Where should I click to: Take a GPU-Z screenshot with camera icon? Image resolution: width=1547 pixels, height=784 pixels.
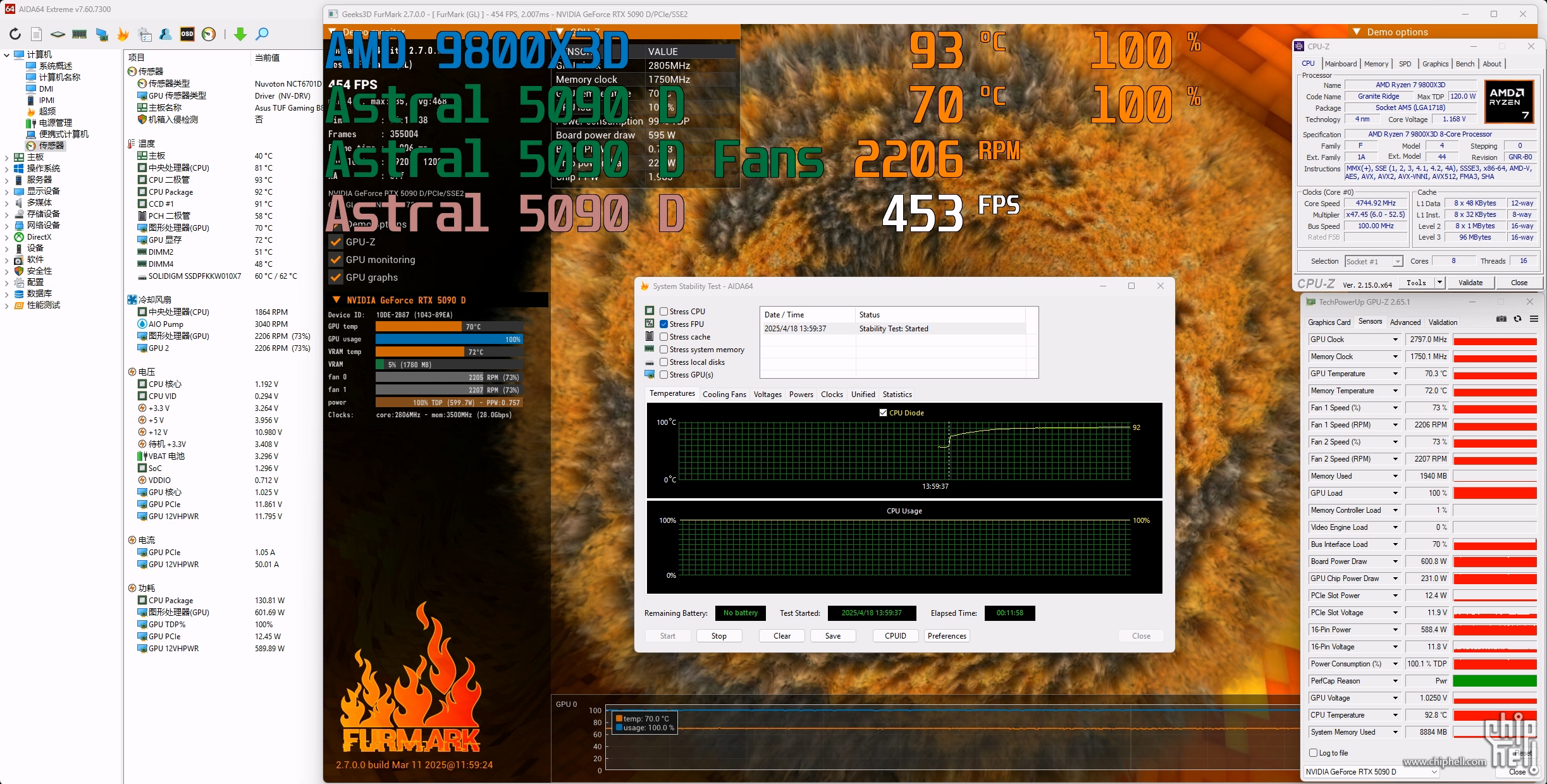[1501, 319]
